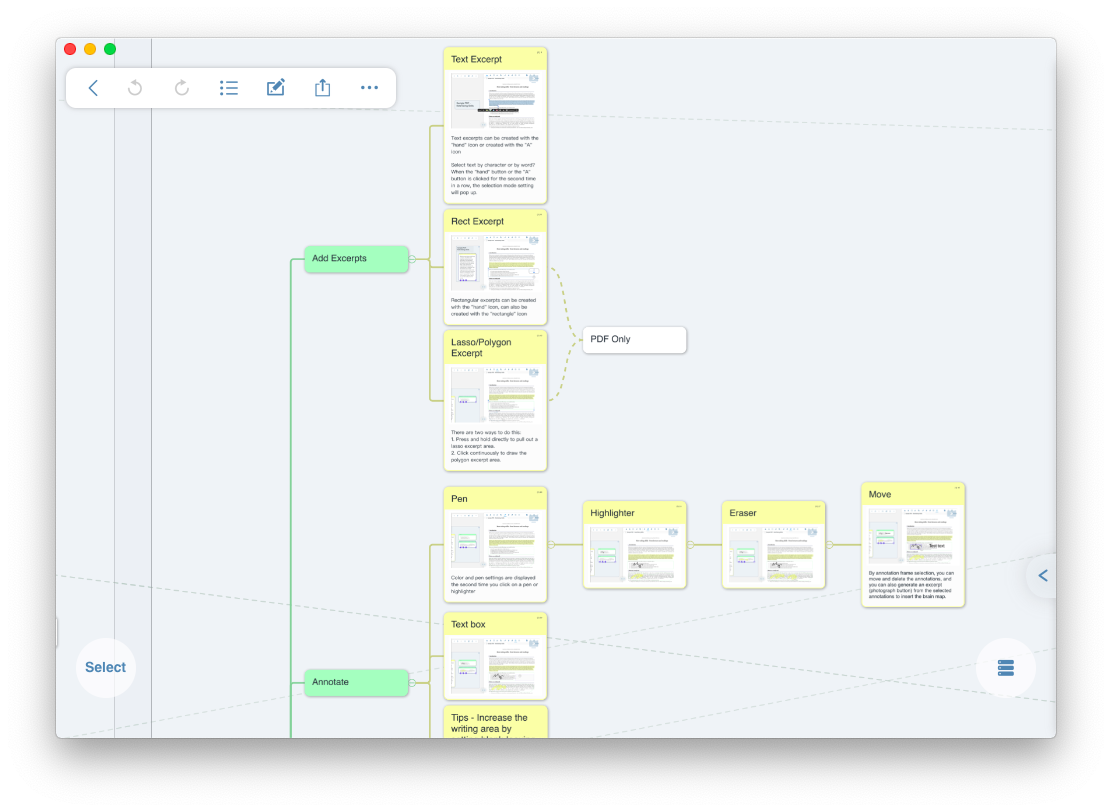This screenshot has height=812, width=1112.
Task: Click the Pen card color settings description
Action: (x=494, y=584)
